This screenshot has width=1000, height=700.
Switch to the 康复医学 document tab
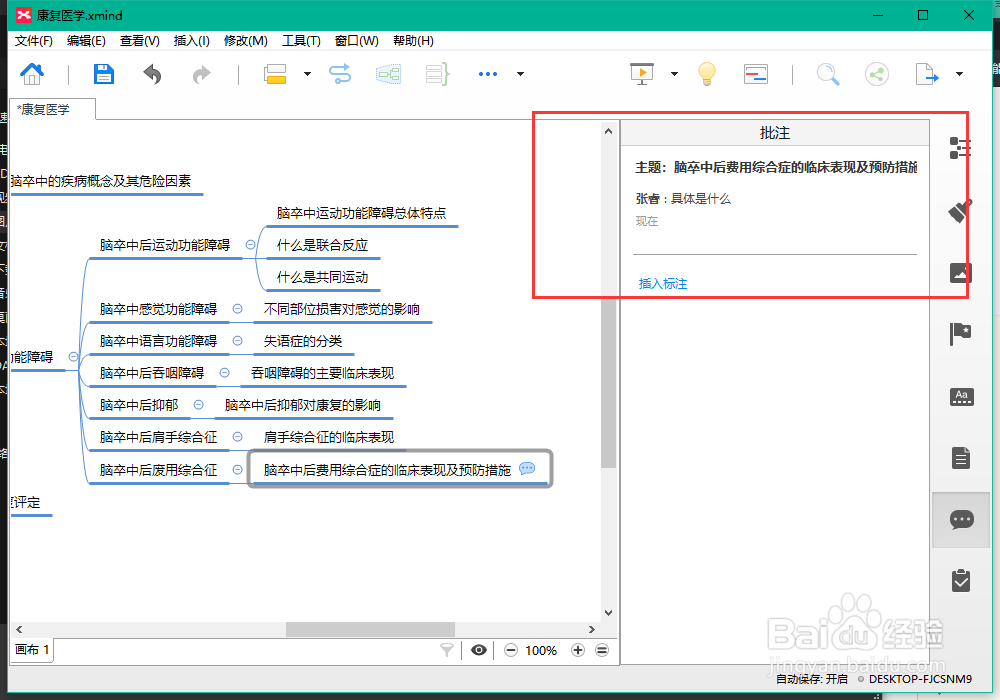point(44,109)
